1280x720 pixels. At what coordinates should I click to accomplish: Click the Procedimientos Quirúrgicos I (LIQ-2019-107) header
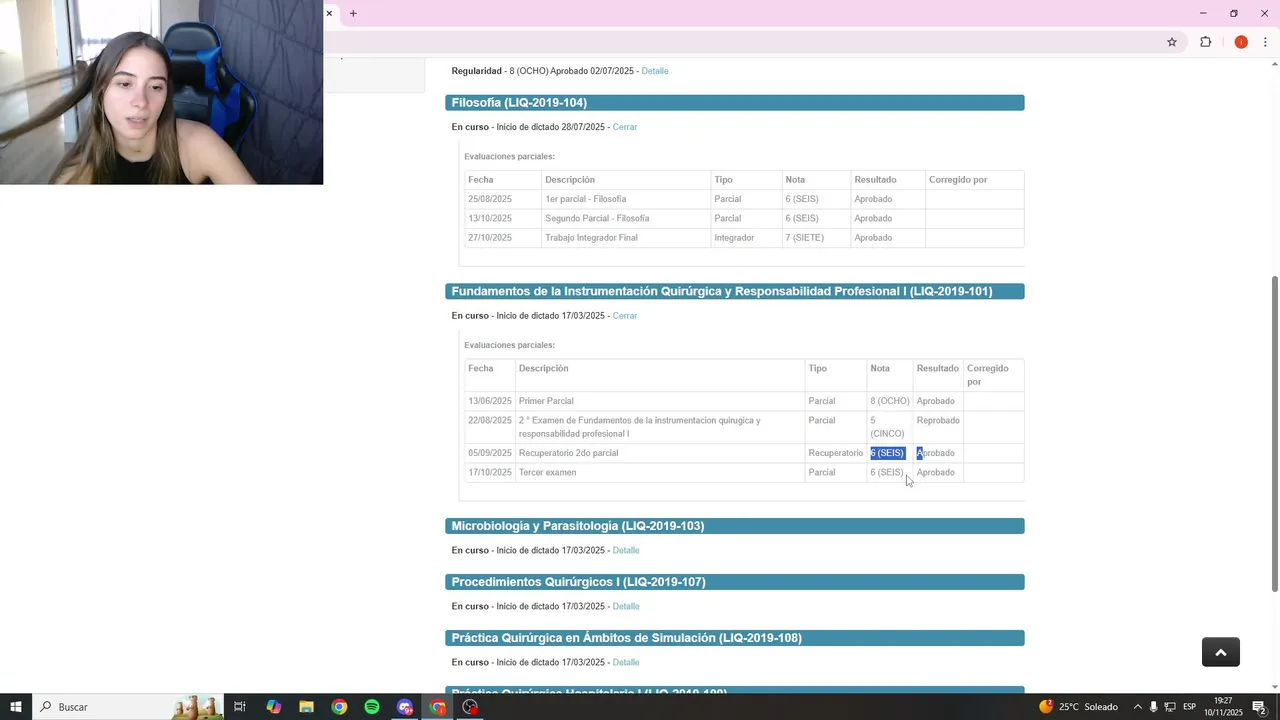click(735, 582)
